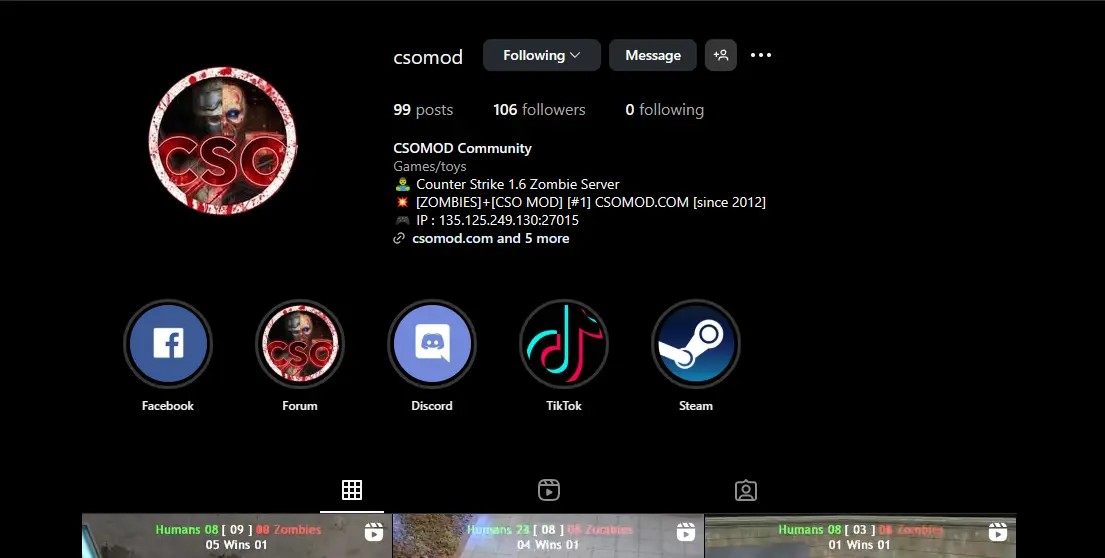Image resolution: width=1105 pixels, height=558 pixels.
Task: Click the 99 posts count
Action: pyautogui.click(x=423, y=110)
